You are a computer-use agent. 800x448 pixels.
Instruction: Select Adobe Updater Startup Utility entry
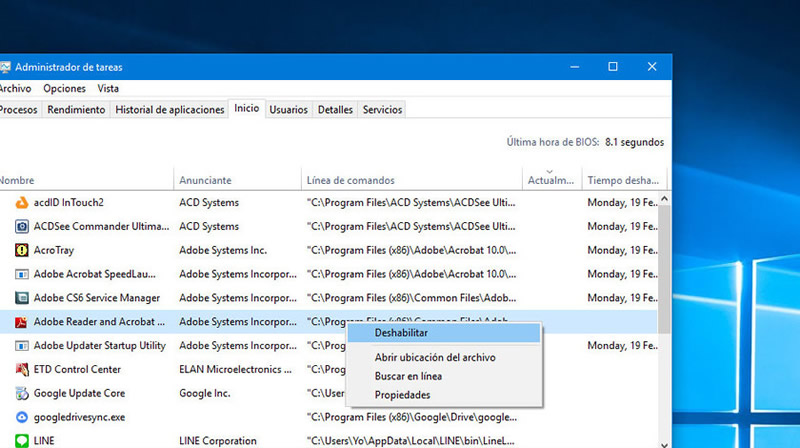tap(99, 346)
